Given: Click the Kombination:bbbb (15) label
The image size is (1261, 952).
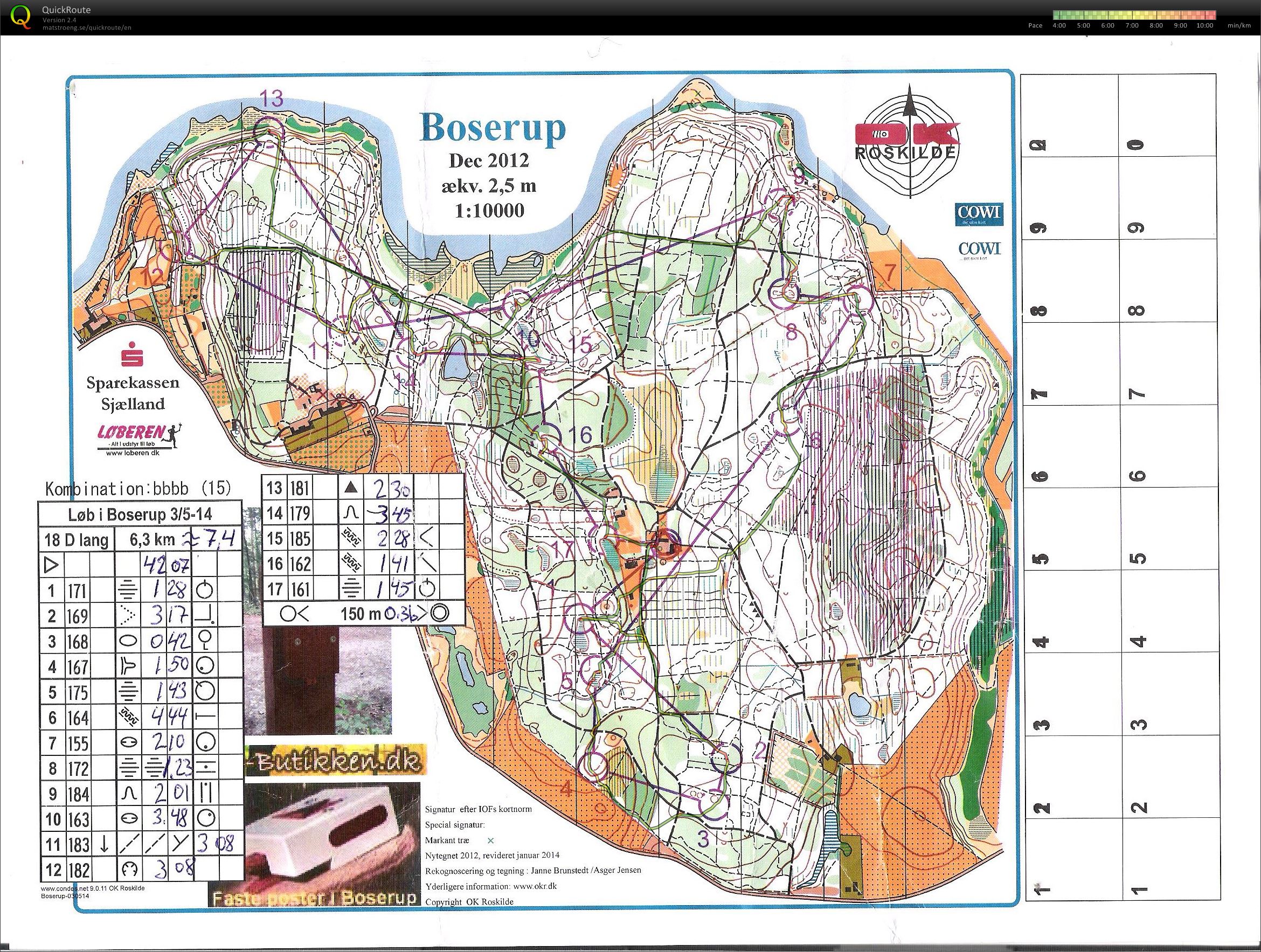Looking at the screenshot, I should 138,489.
